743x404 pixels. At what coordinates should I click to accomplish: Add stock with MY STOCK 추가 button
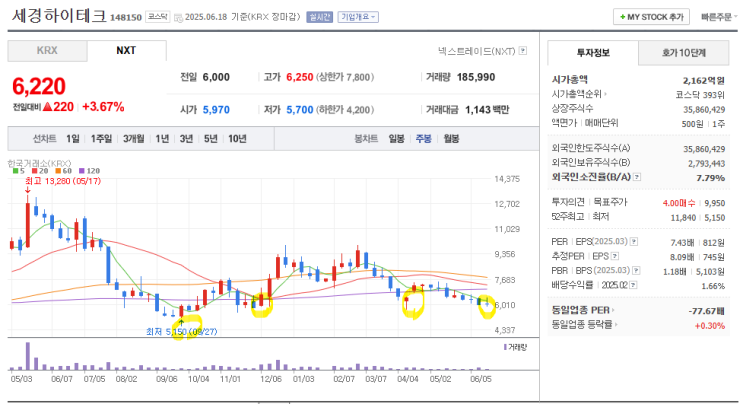coord(651,17)
